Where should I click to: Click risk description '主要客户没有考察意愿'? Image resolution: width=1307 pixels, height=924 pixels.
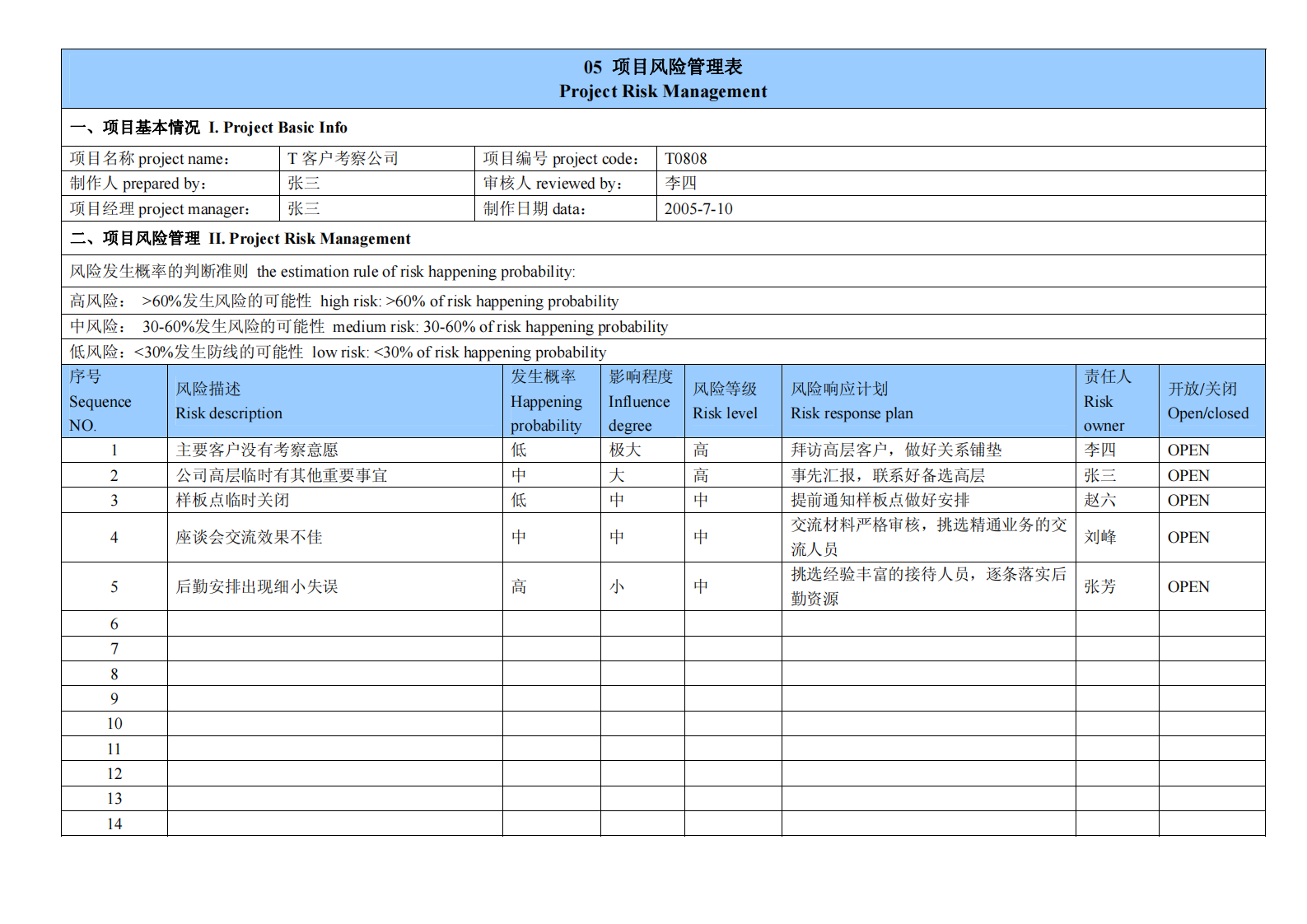[256, 450]
